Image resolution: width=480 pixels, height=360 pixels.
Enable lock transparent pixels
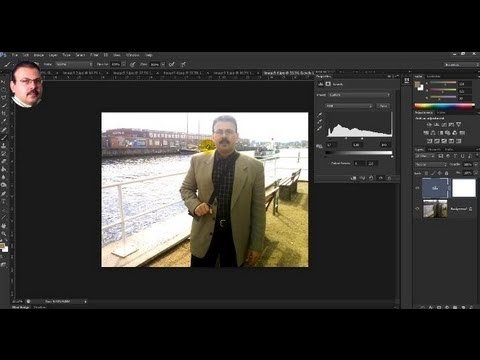coord(426,173)
